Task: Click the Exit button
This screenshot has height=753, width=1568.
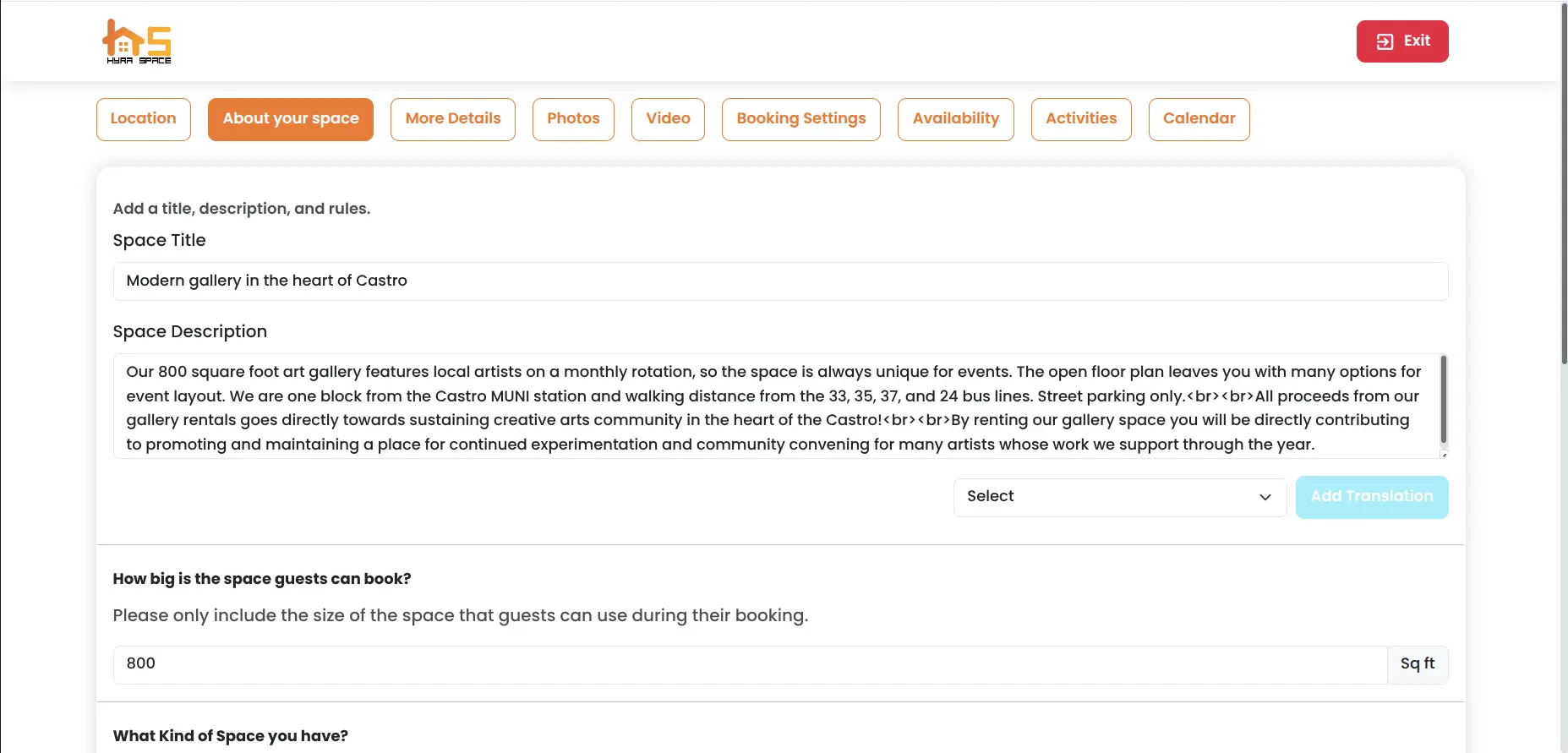Action: click(1402, 41)
